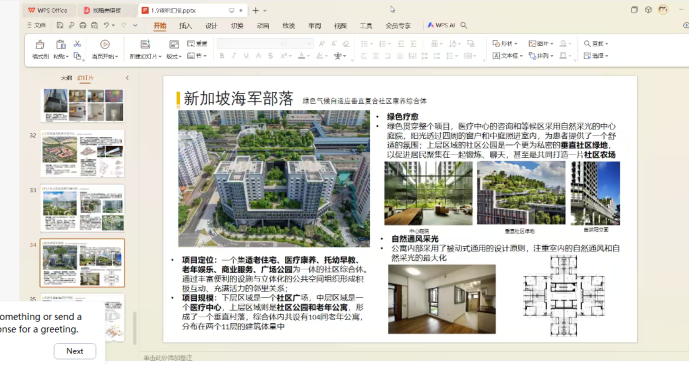Click the Text Box tool
Viewport: 689px width, 366px height.
coord(507,56)
